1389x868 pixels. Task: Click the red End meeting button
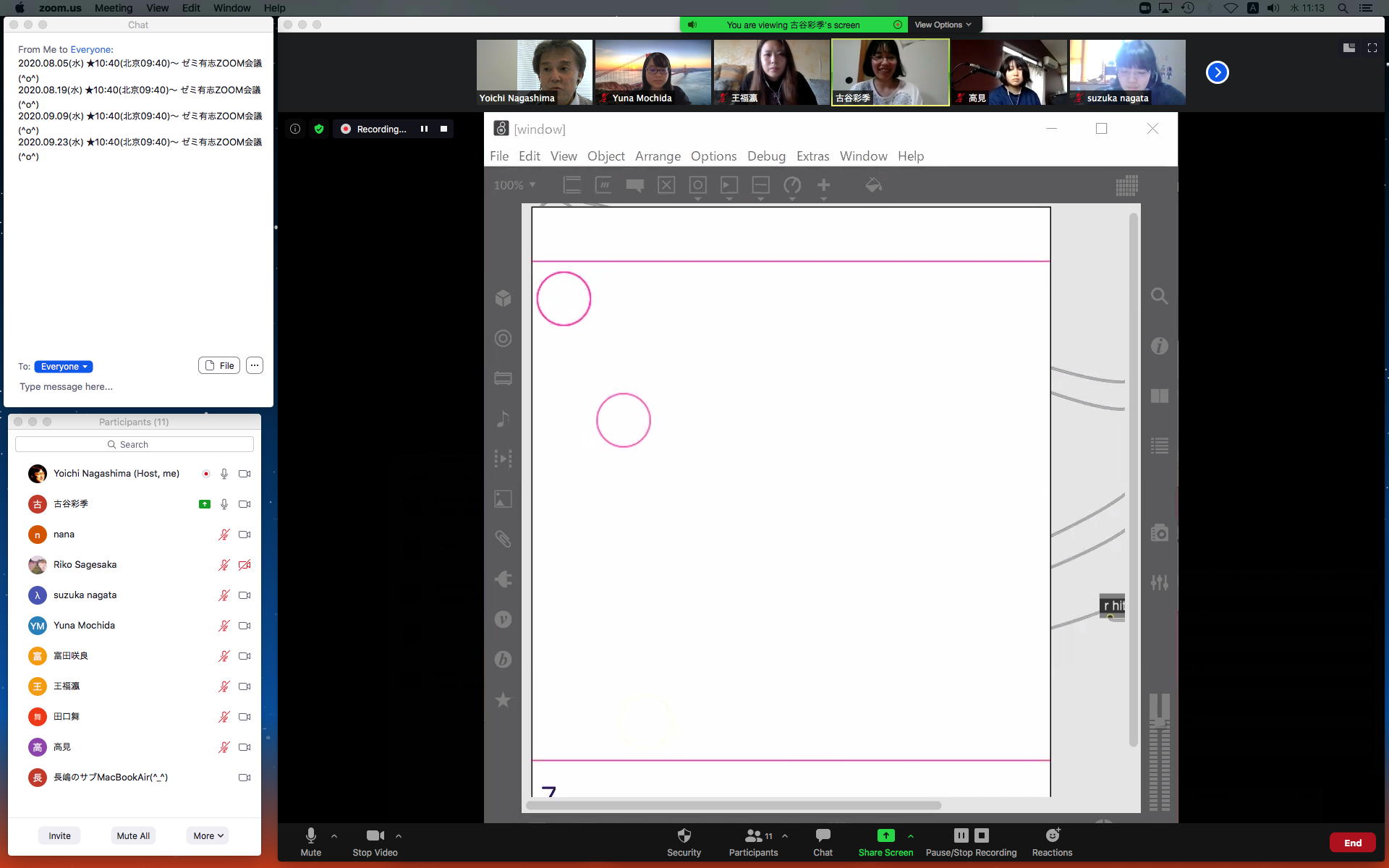coord(1352,843)
